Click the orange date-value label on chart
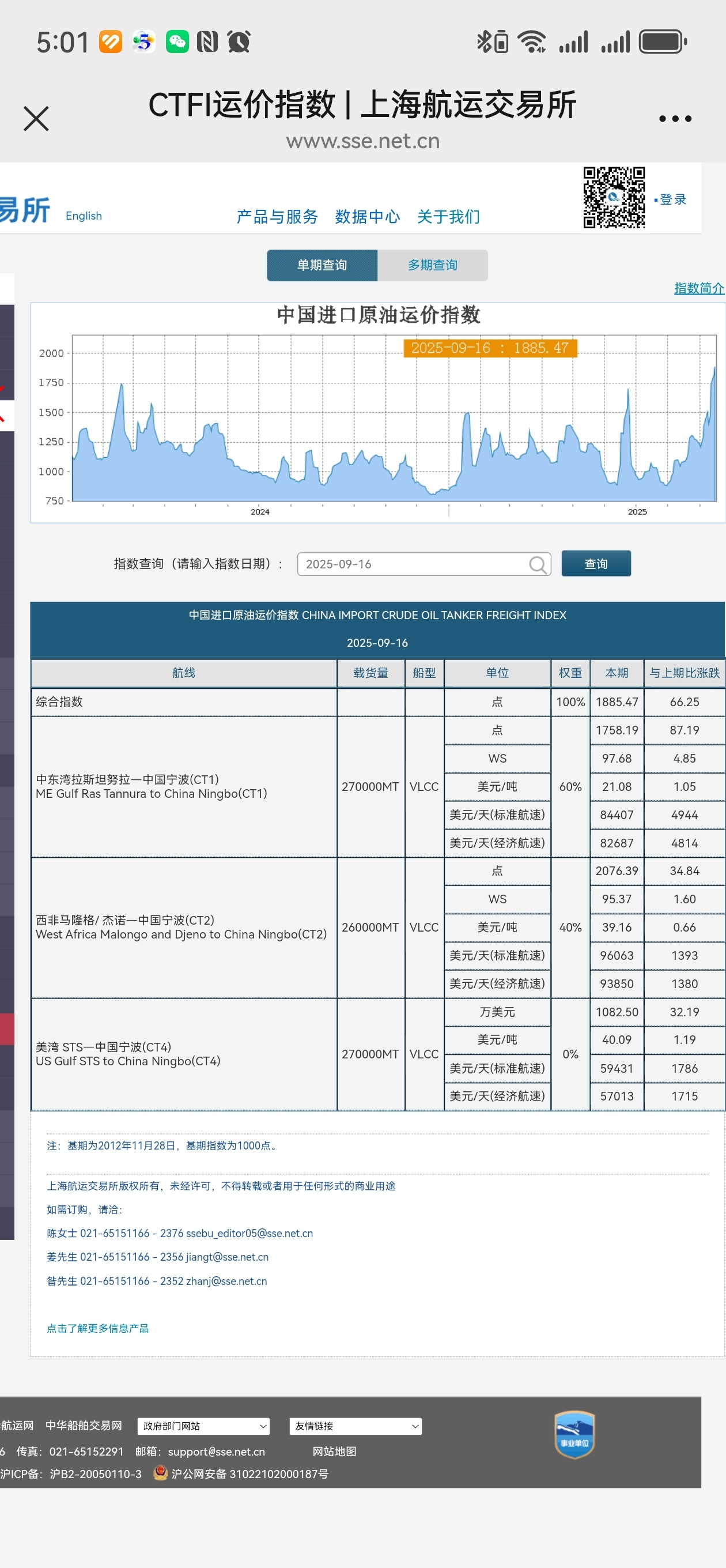Viewport: 726px width, 1568px height. click(490, 348)
